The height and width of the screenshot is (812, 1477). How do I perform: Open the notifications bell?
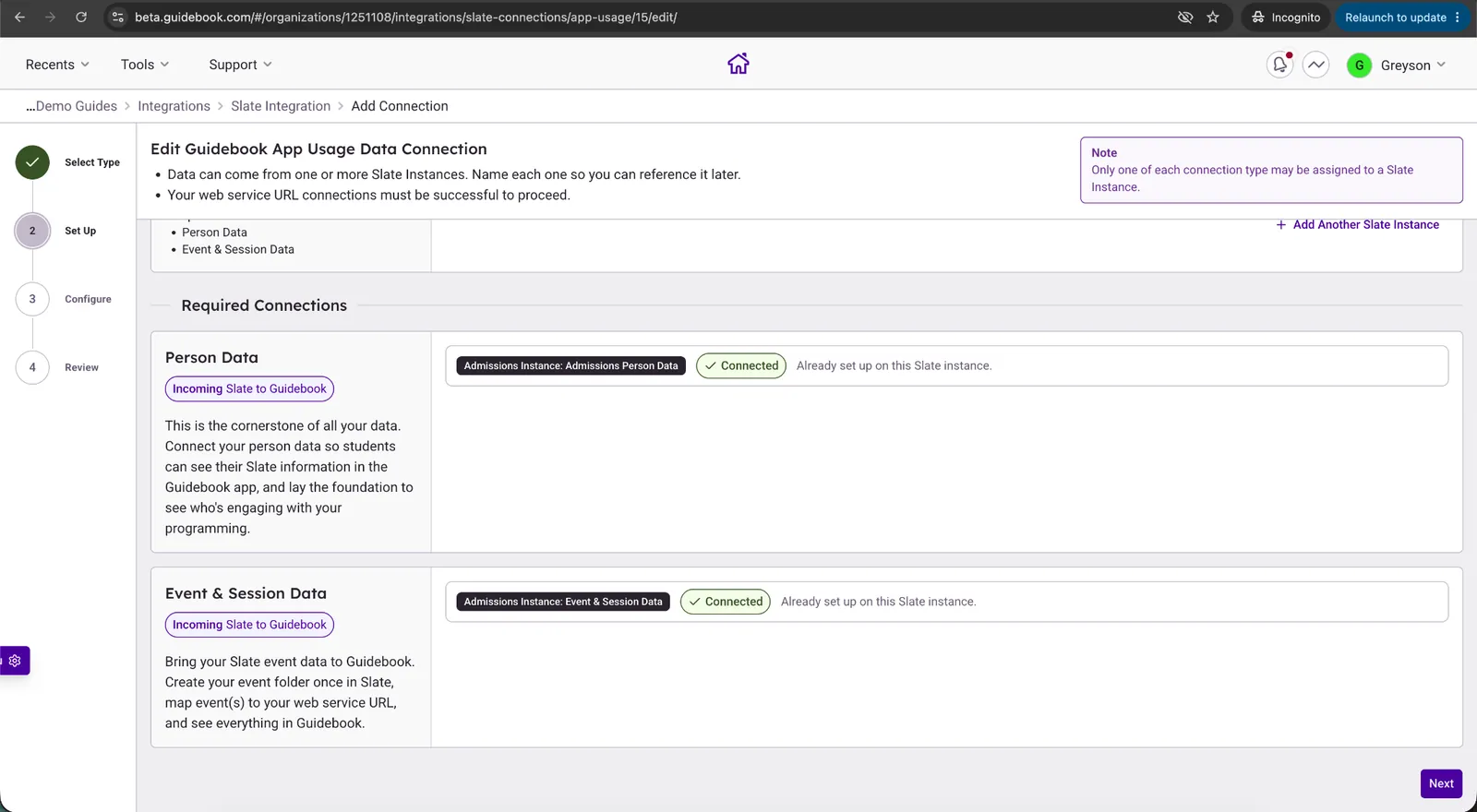coord(1279,65)
